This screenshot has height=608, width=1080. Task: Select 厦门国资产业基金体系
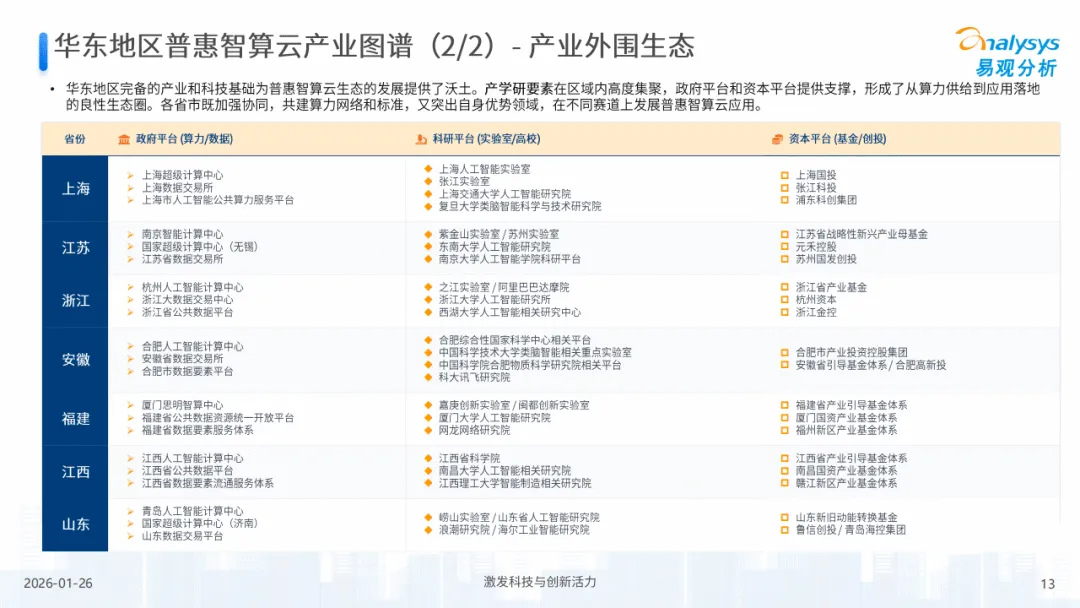[847, 419]
